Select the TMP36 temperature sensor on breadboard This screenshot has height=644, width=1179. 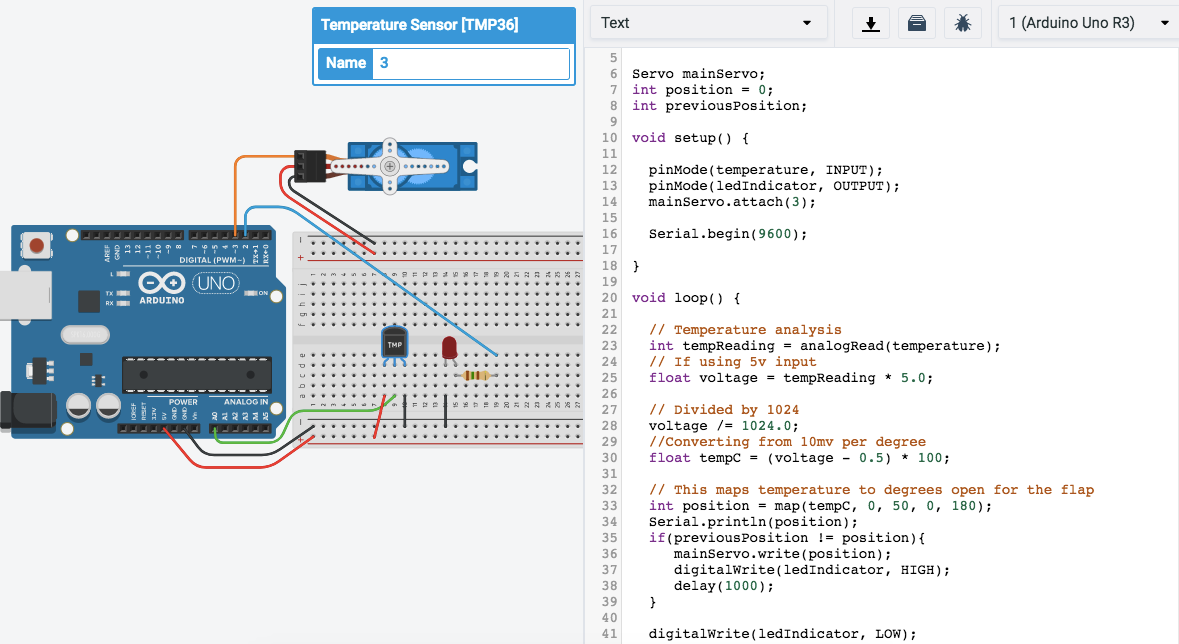394,344
